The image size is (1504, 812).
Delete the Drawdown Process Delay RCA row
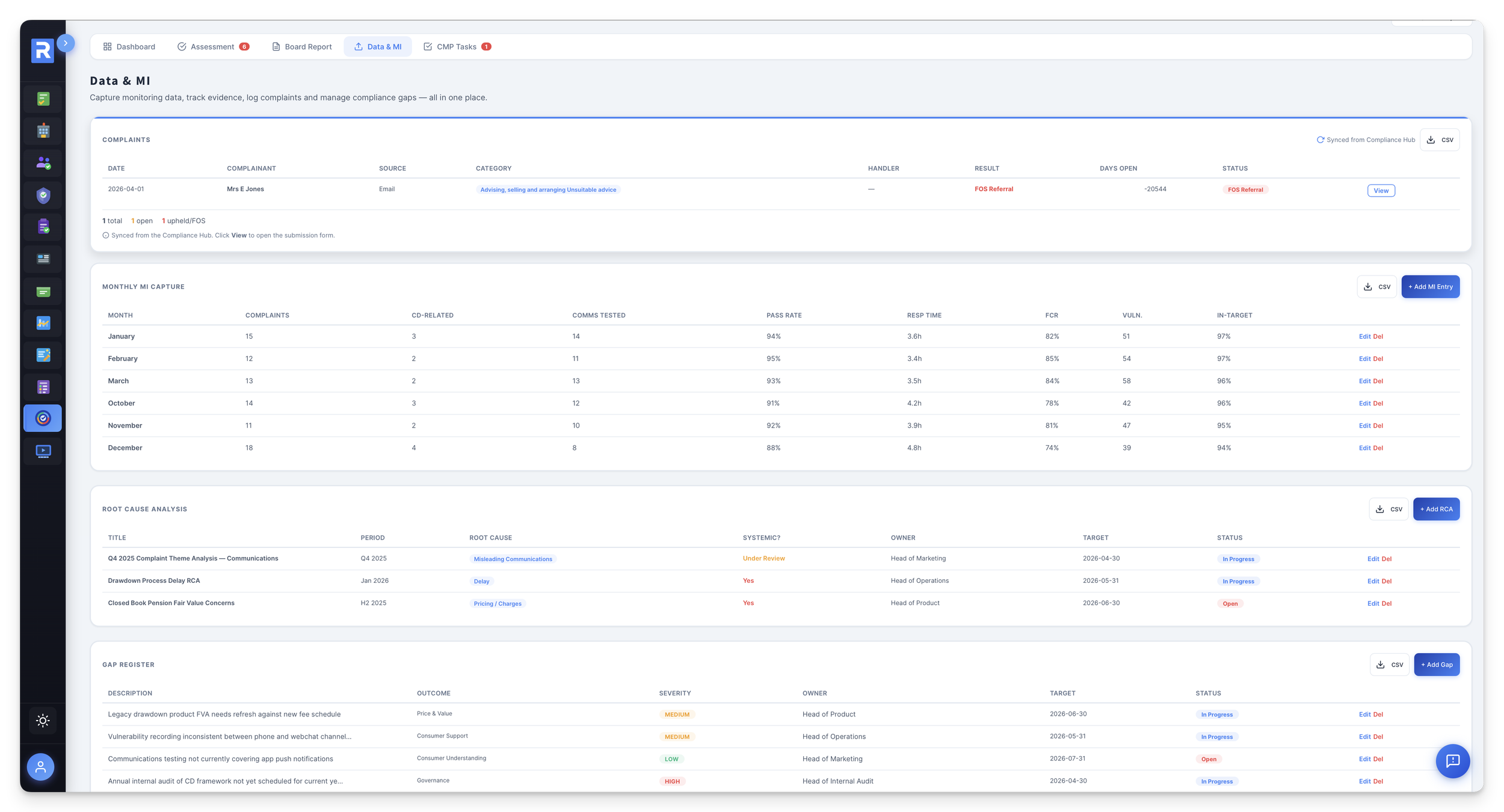(x=1387, y=582)
